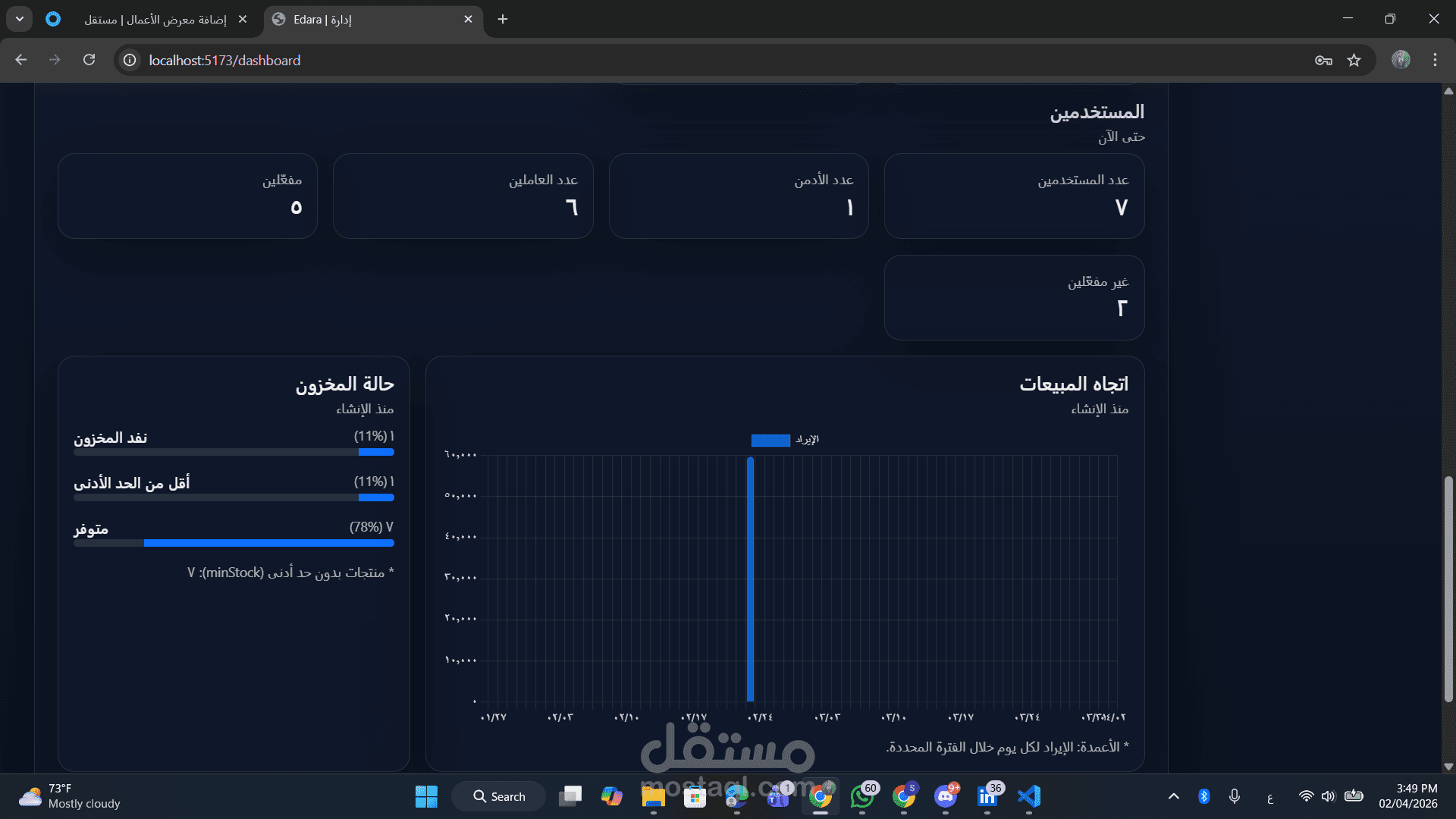The image size is (1456, 819).
Task: Open a new browser tab
Action: tap(503, 19)
